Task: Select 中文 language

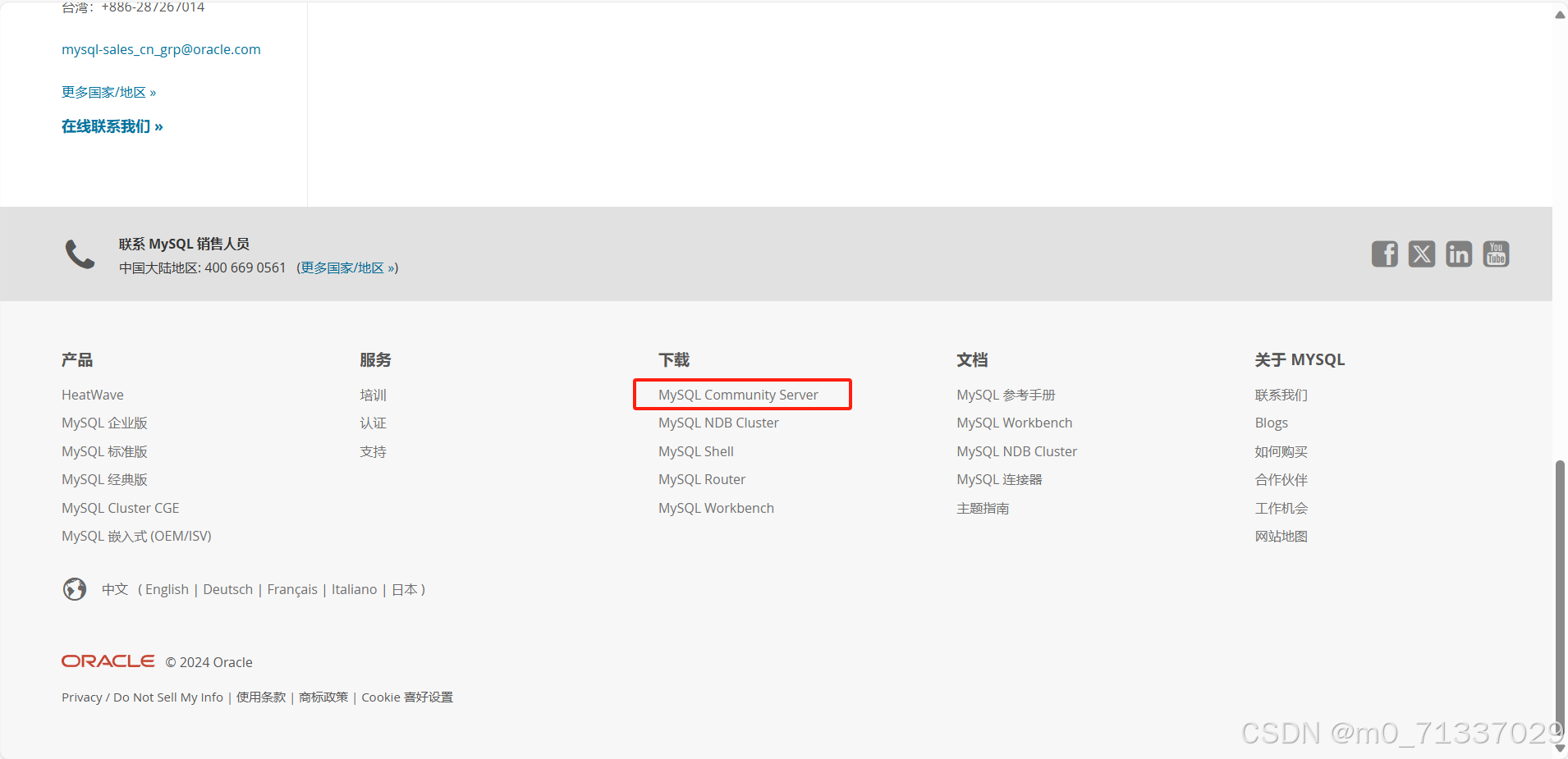Action: [x=115, y=589]
